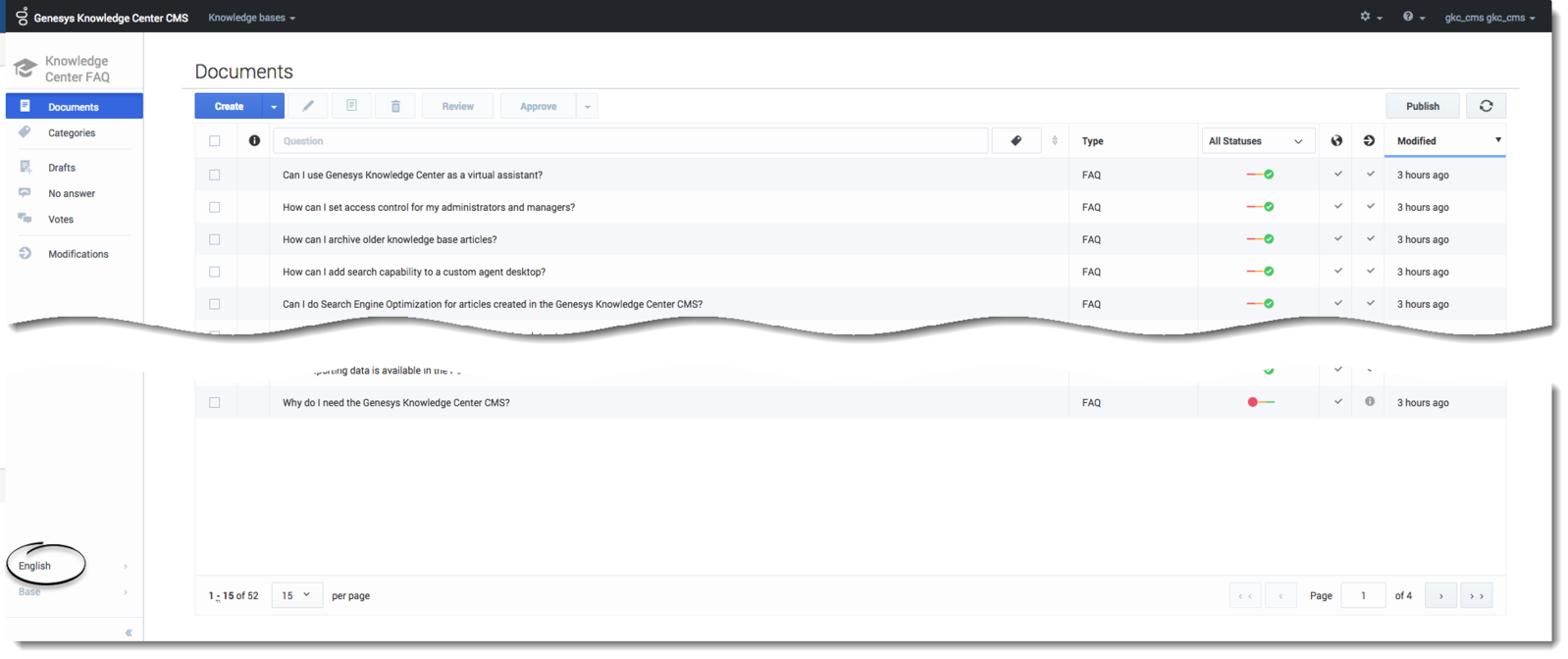Open the Knowledge bases dropdown
Screen dimensions: 1568x659
[x=251, y=18]
